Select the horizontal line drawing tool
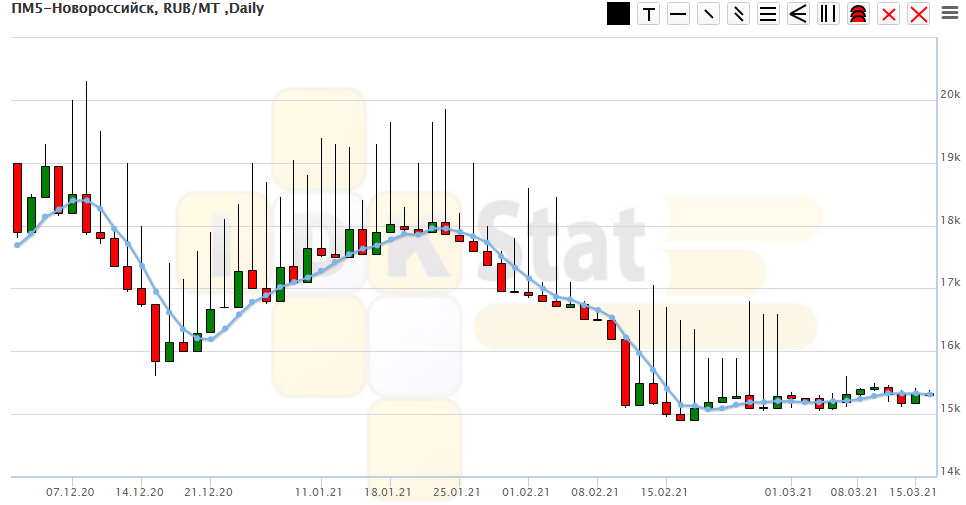This screenshot has width=966, height=505. [679, 14]
